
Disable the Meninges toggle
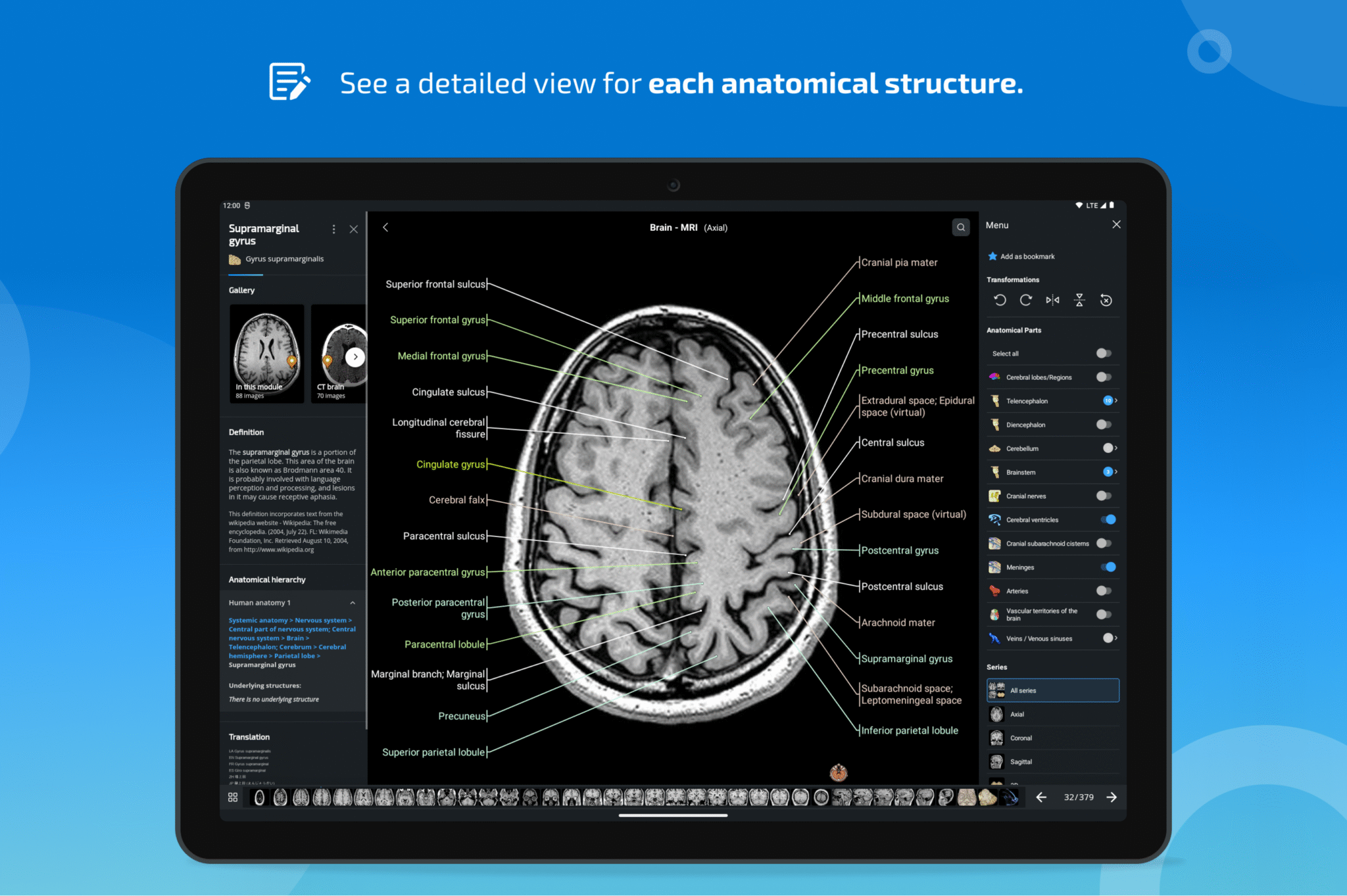1109,567
